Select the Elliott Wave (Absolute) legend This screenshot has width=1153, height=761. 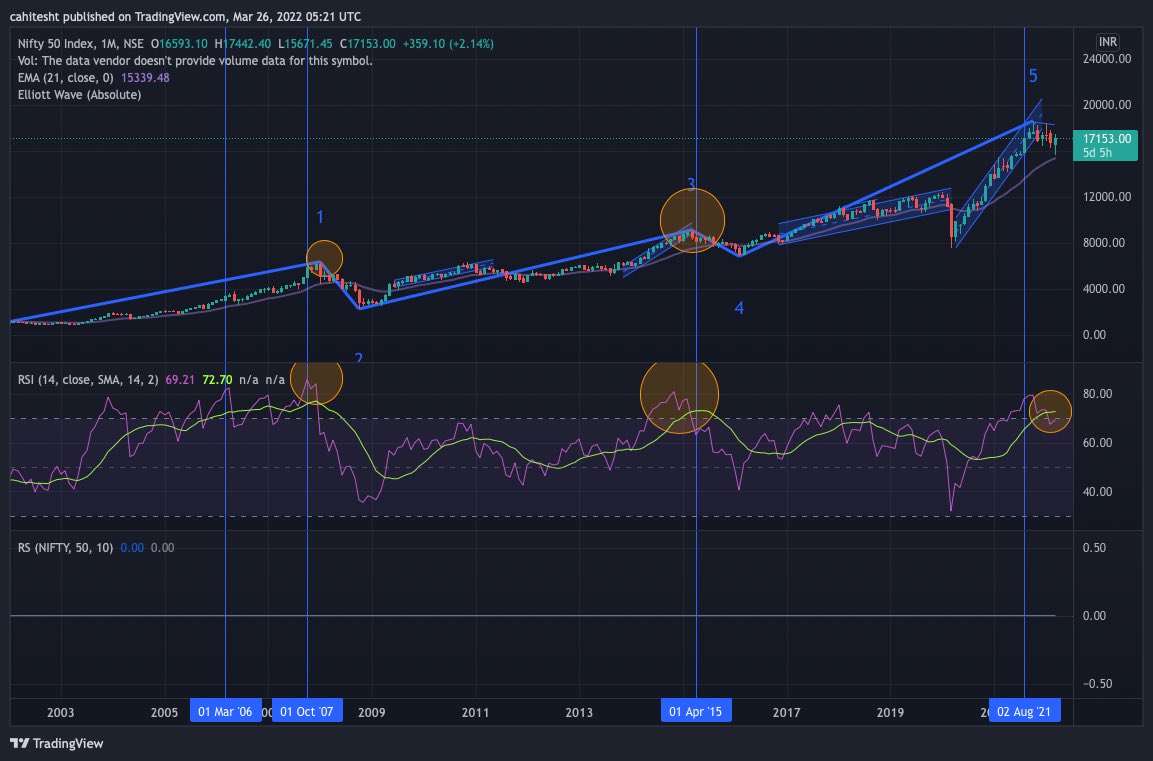click(x=79, y=94)
